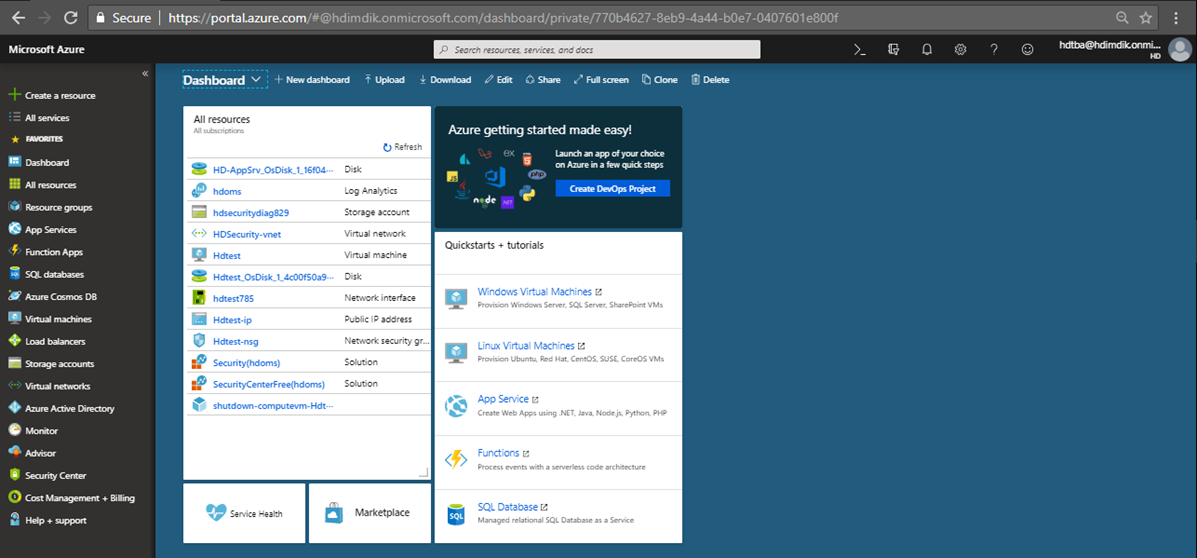Refresh the All resources tile

click(402, 147)
